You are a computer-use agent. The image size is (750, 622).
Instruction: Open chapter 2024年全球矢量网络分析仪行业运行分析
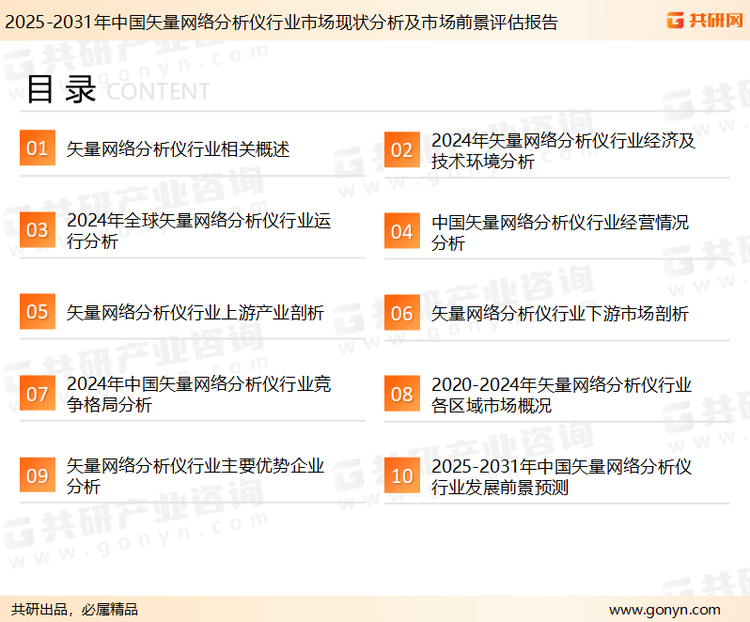click(199, 231)
